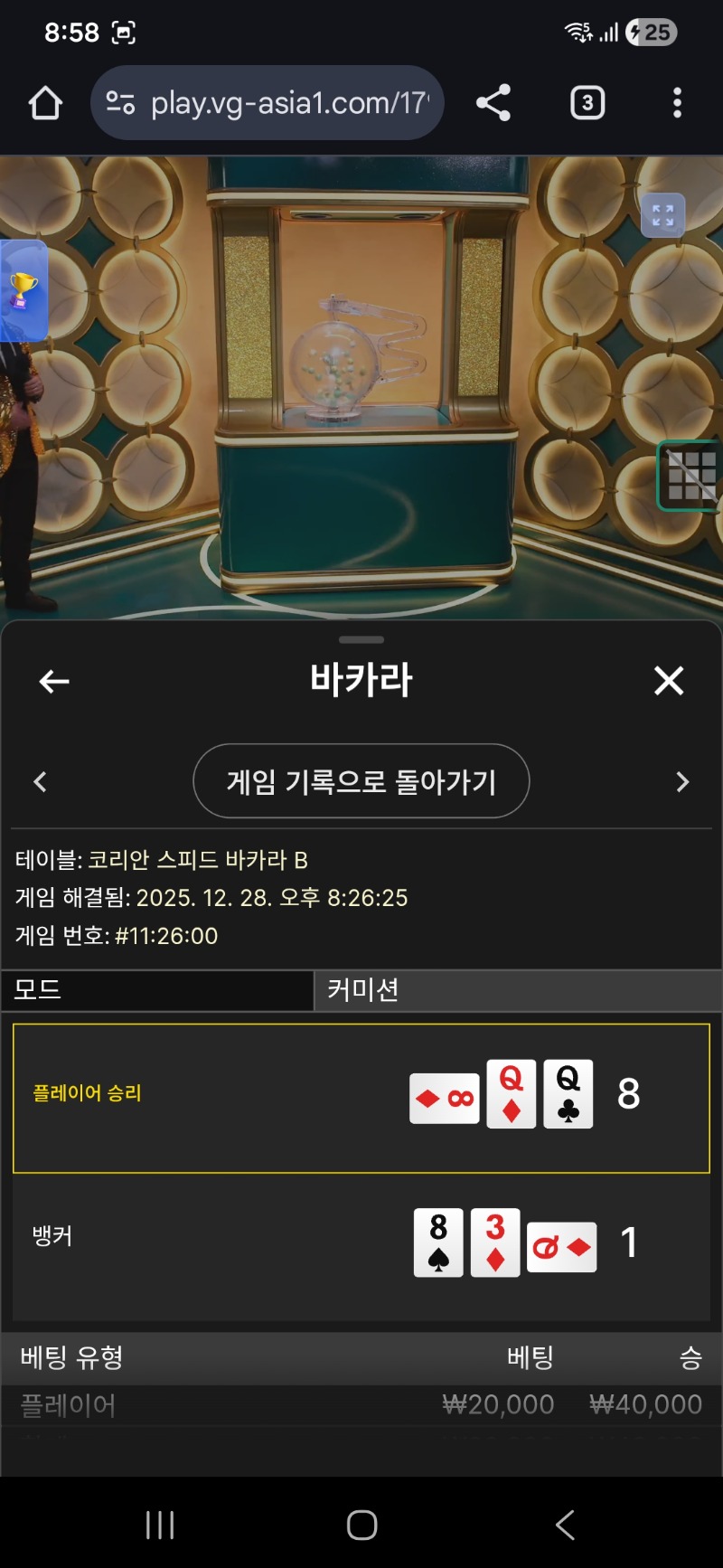Tap the panel drag handle bar
Image resolution: width=723 pixels, height=1568 pixels.
361,639
